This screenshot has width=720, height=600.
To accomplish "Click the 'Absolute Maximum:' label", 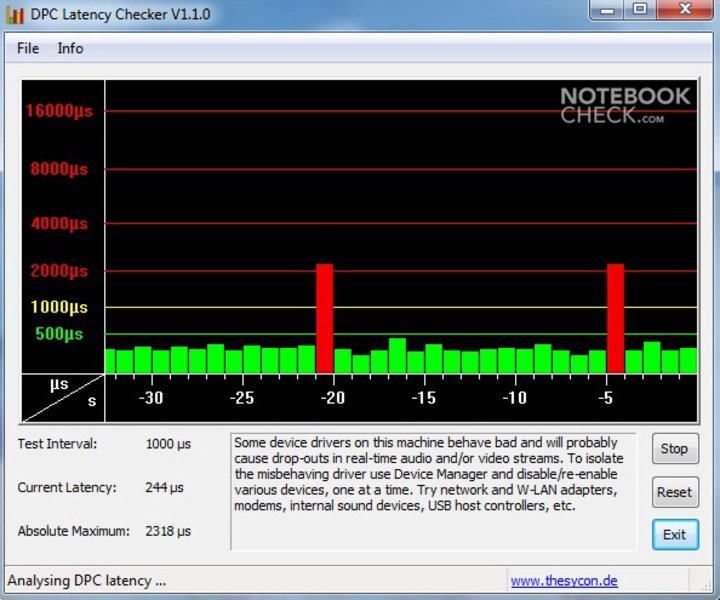I will tap(73, 531).
